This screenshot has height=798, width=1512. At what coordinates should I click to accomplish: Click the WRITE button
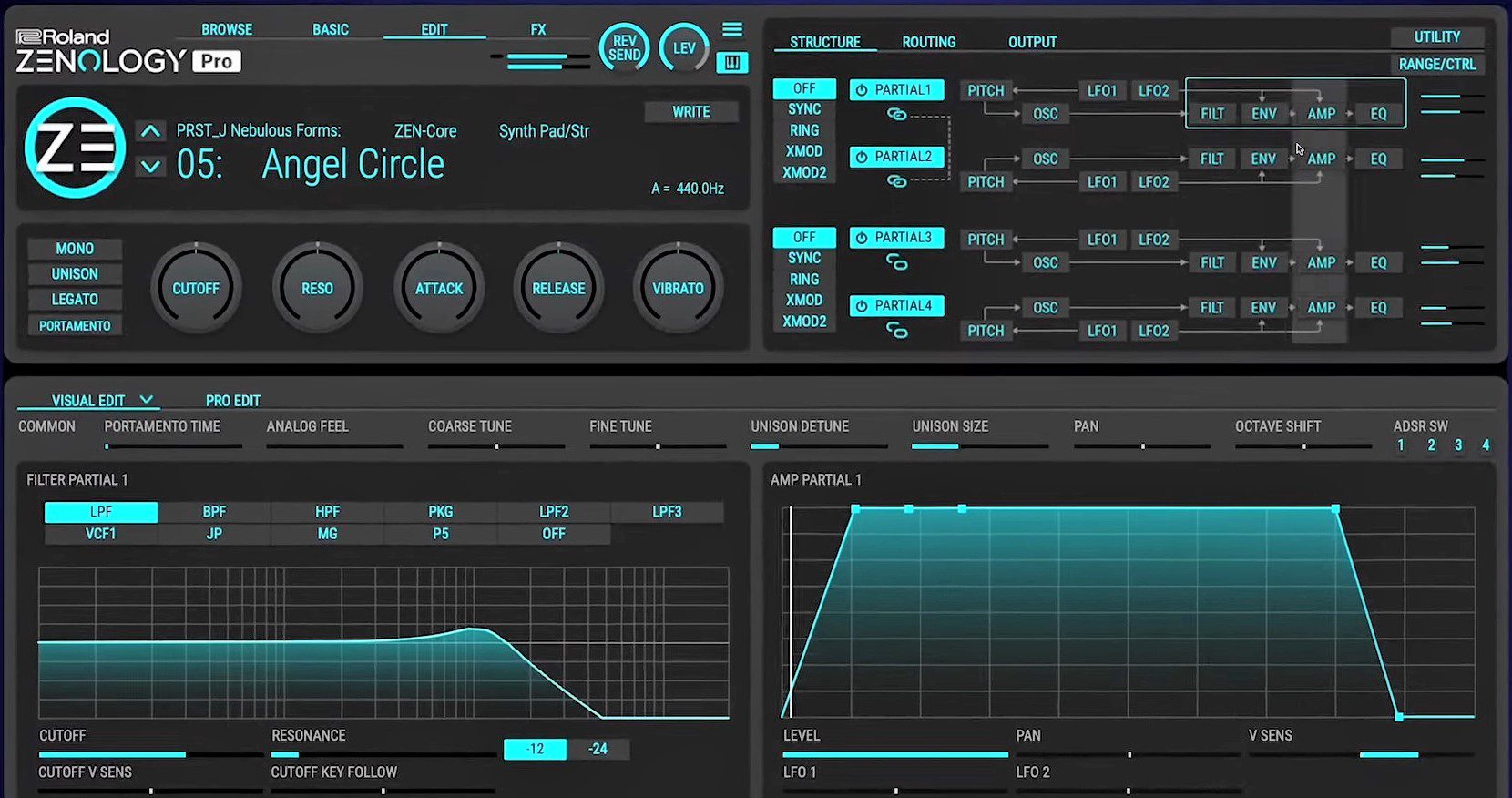691,112
